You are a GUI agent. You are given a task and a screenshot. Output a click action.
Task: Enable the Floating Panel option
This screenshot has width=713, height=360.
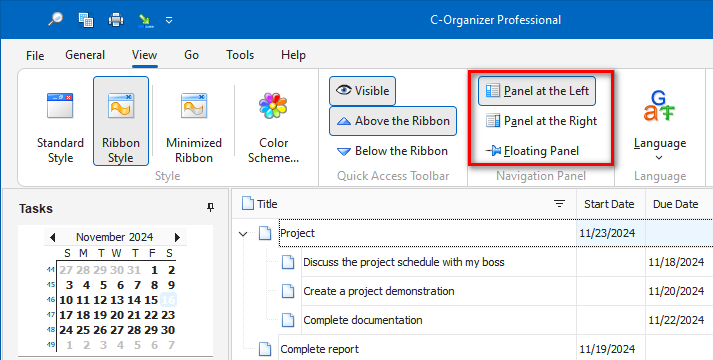(532, 151)
